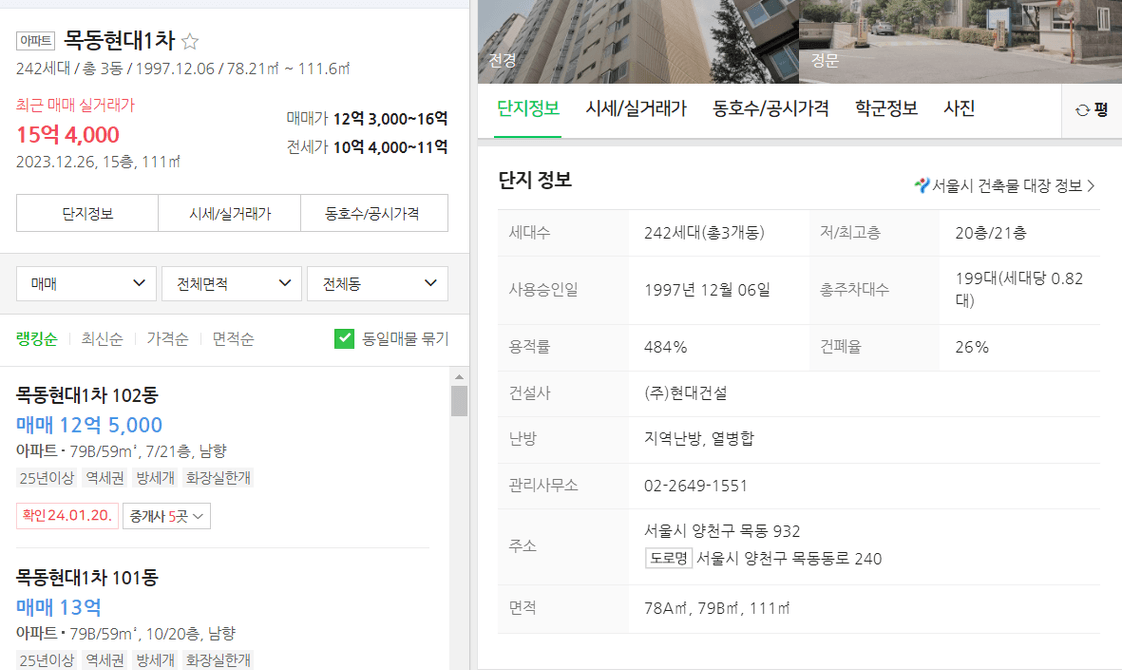Toggle the 동일매물 묶기 checkbox

tap(344, 339)
